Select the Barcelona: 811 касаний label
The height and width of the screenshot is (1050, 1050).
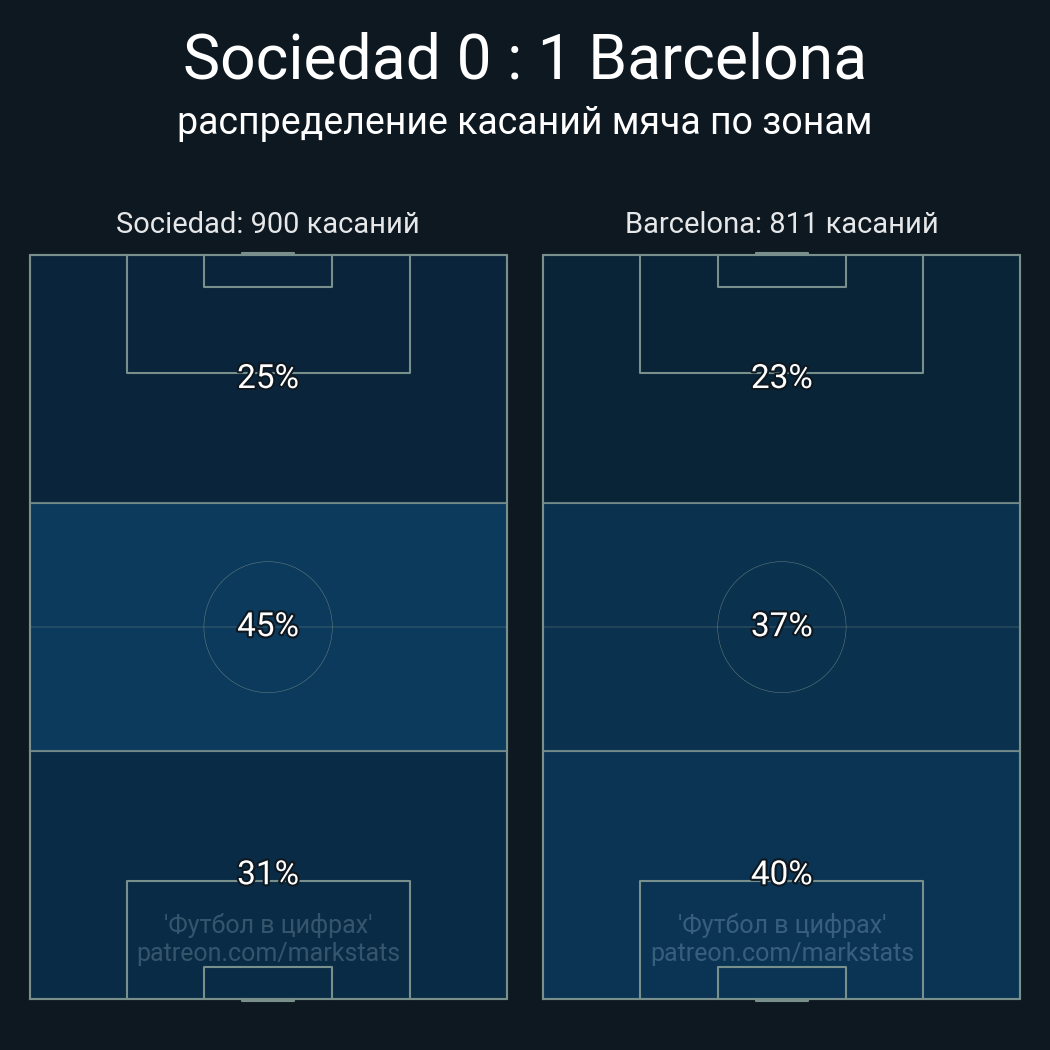click(x=781, y=223)
